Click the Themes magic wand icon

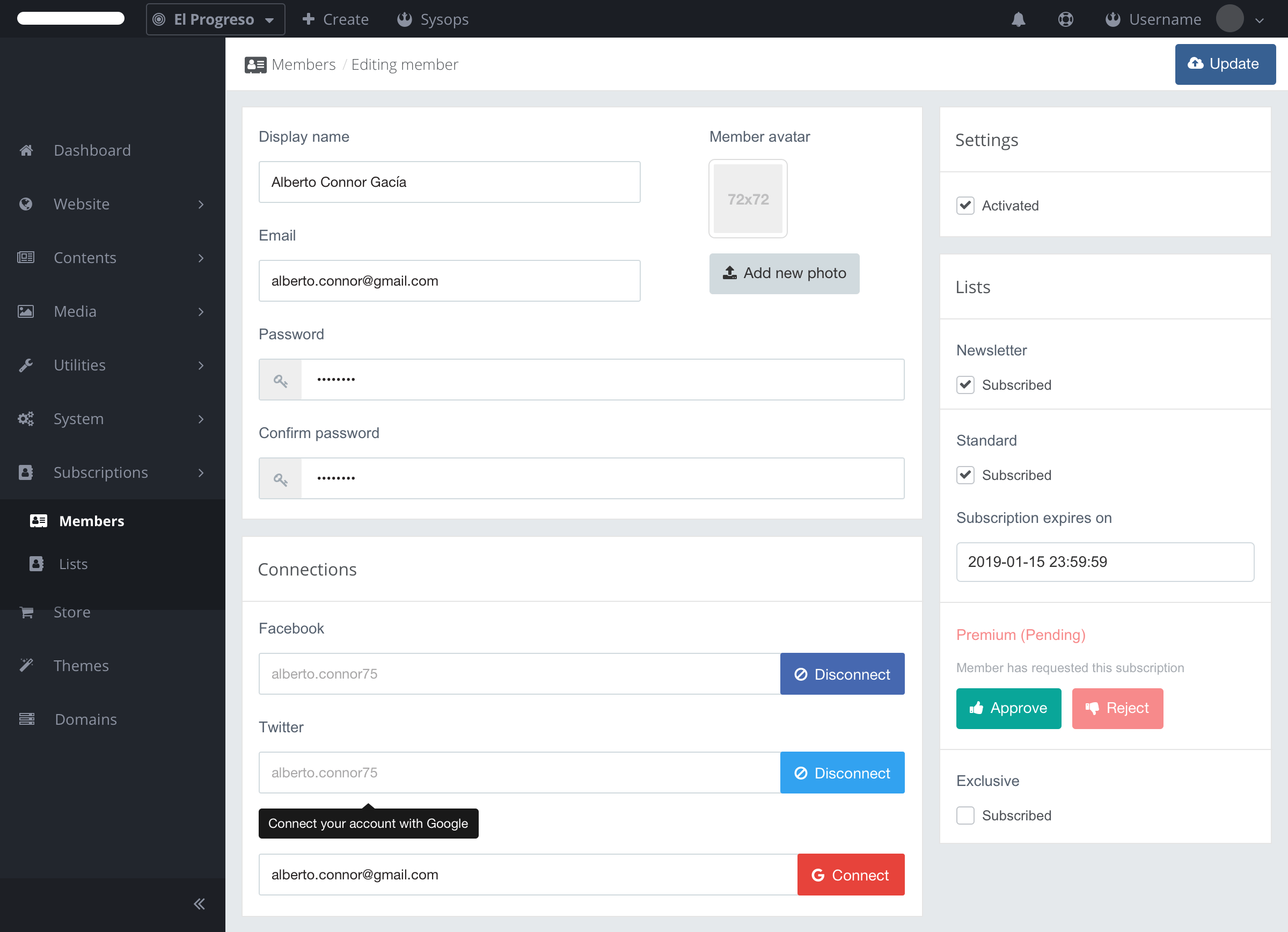point(26,665)
